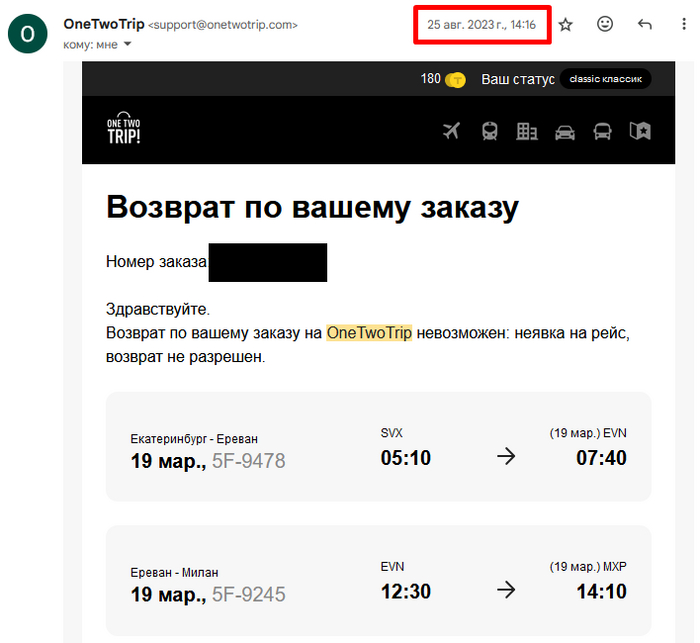Click the highlighted OneTwoTrip text in message
Viewport: 700px width, 643px height.
click(x=369, y=333)
